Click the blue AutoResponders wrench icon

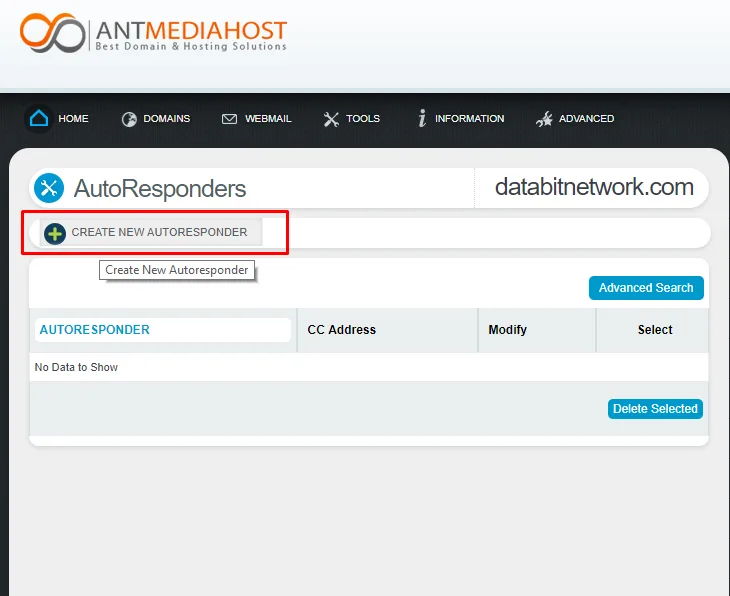48,188
